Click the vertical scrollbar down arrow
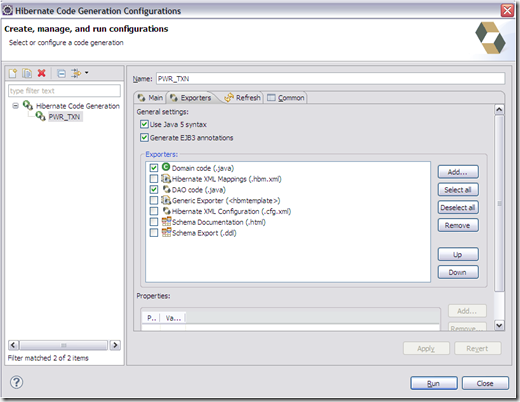The image size is (520, 402). coord(499,325)
